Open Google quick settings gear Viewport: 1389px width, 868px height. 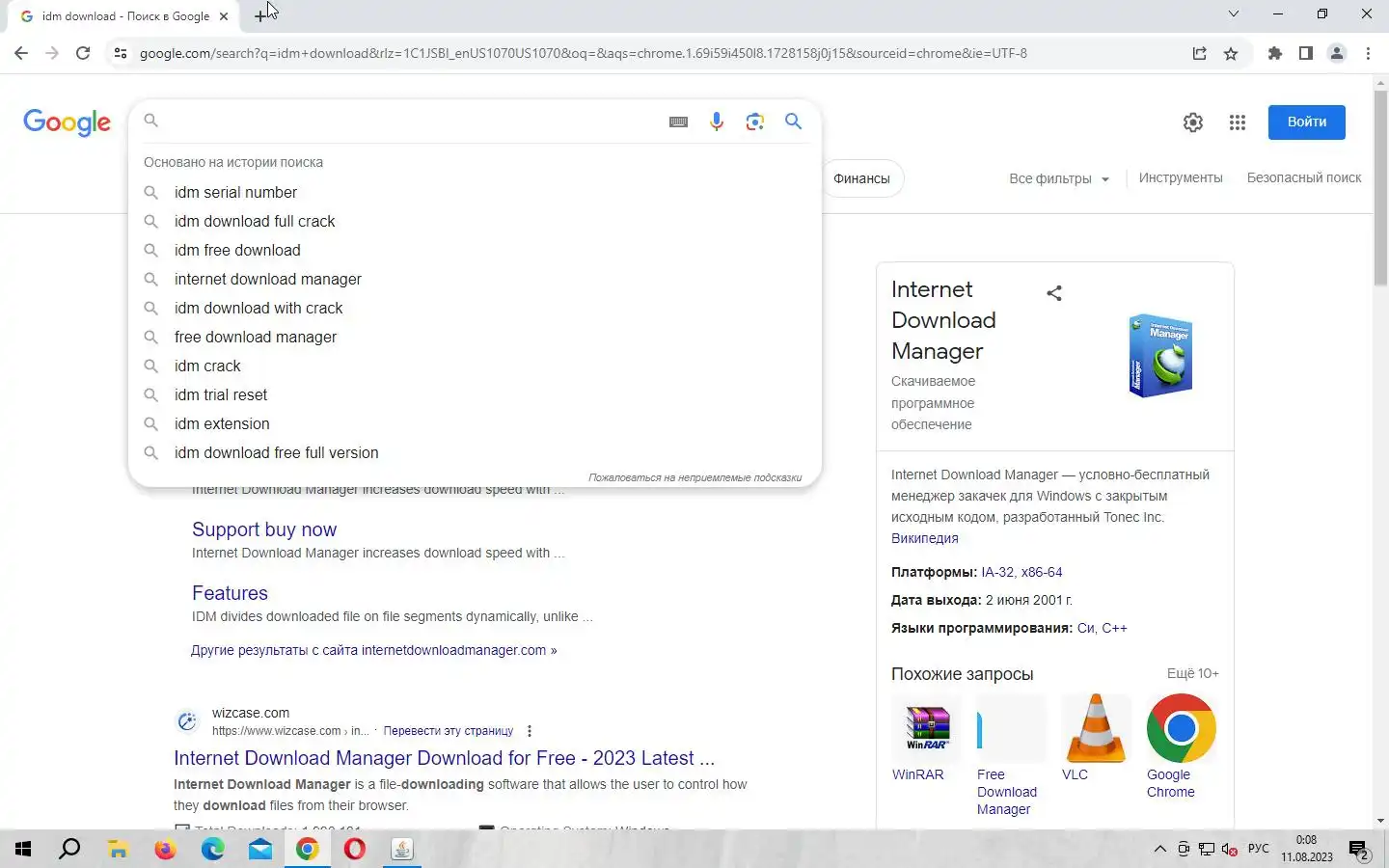(1193, 122)
